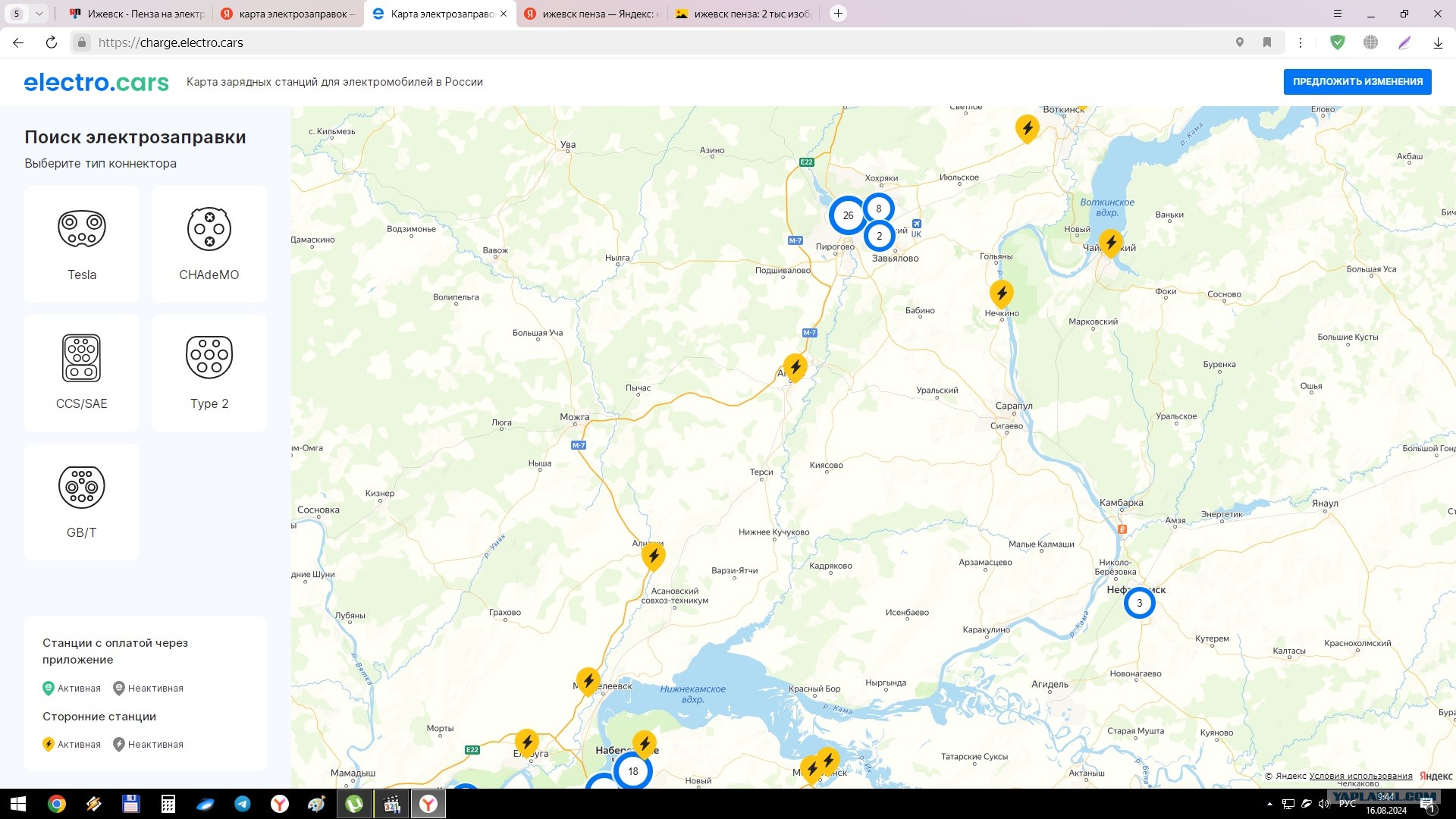Open the electro.cars logo home link
The image size is (1456, 819).
pos(96,82)
